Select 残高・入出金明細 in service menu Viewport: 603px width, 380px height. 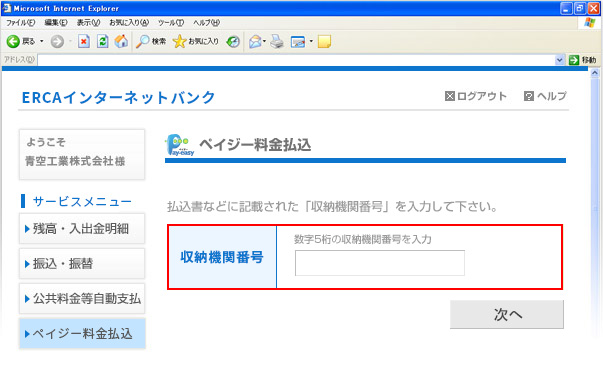click(x=82, y=229)
